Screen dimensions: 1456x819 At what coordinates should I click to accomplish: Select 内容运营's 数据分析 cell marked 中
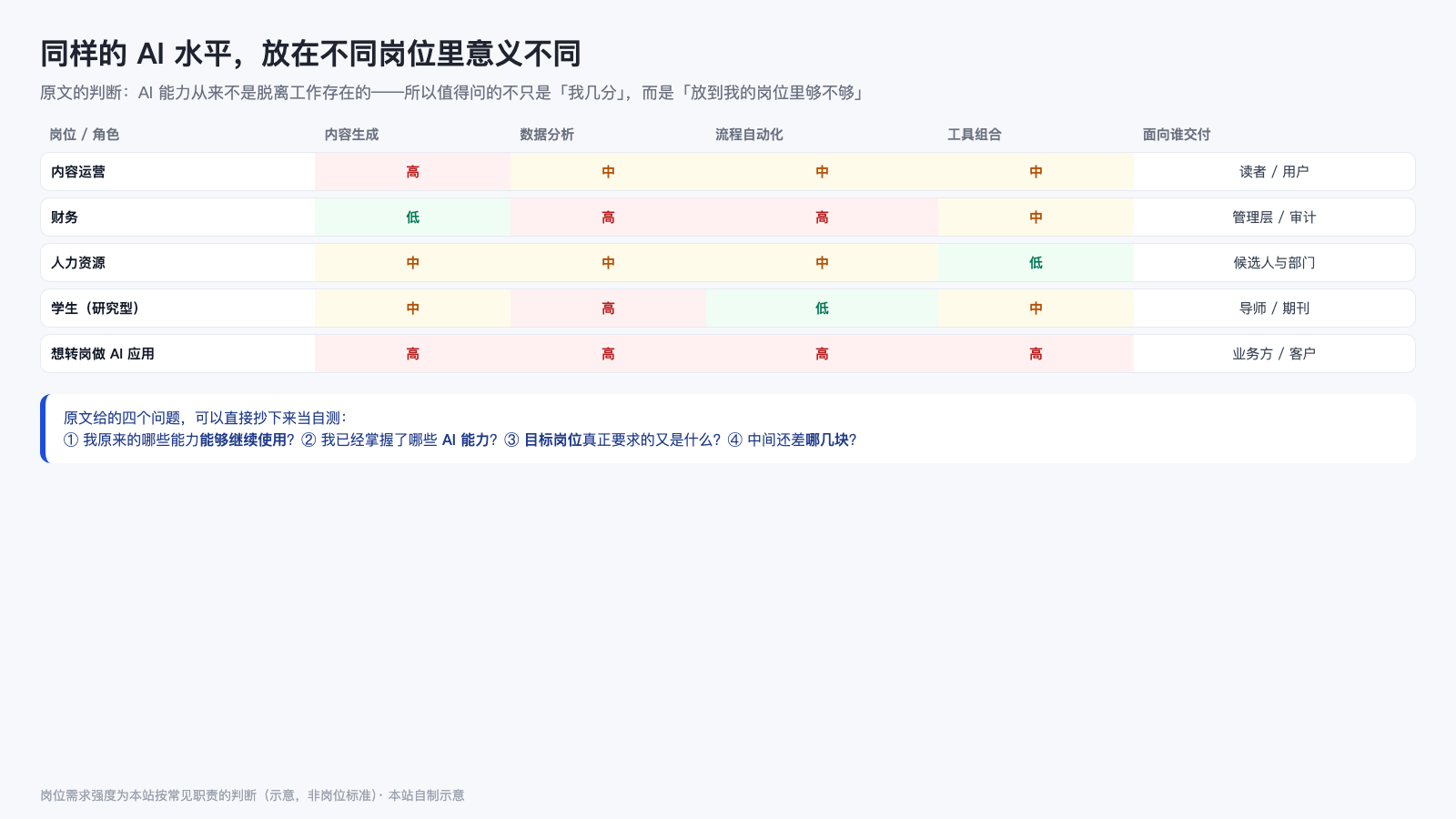[609, 172]
